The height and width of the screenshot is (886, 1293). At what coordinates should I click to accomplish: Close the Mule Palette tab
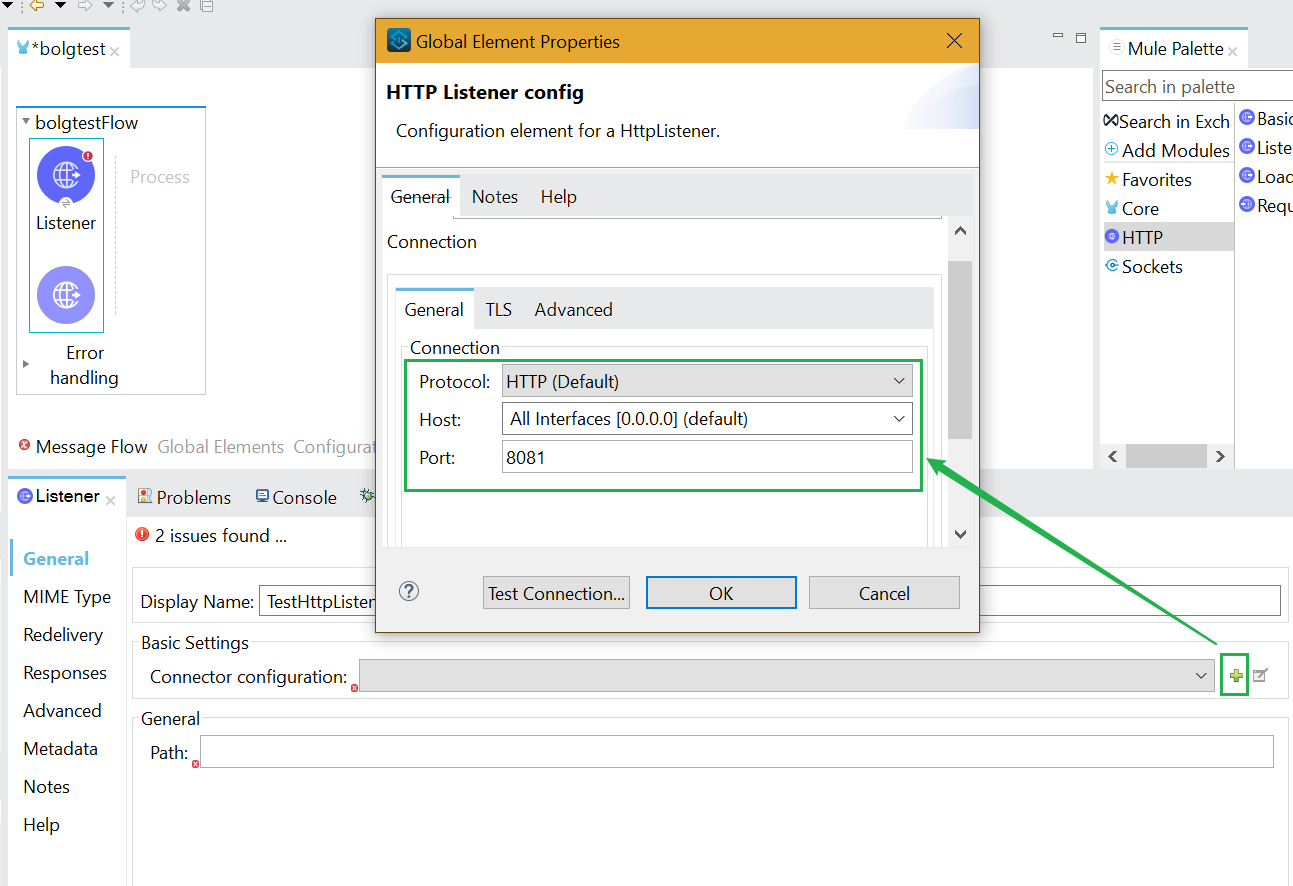point(1232,51)
